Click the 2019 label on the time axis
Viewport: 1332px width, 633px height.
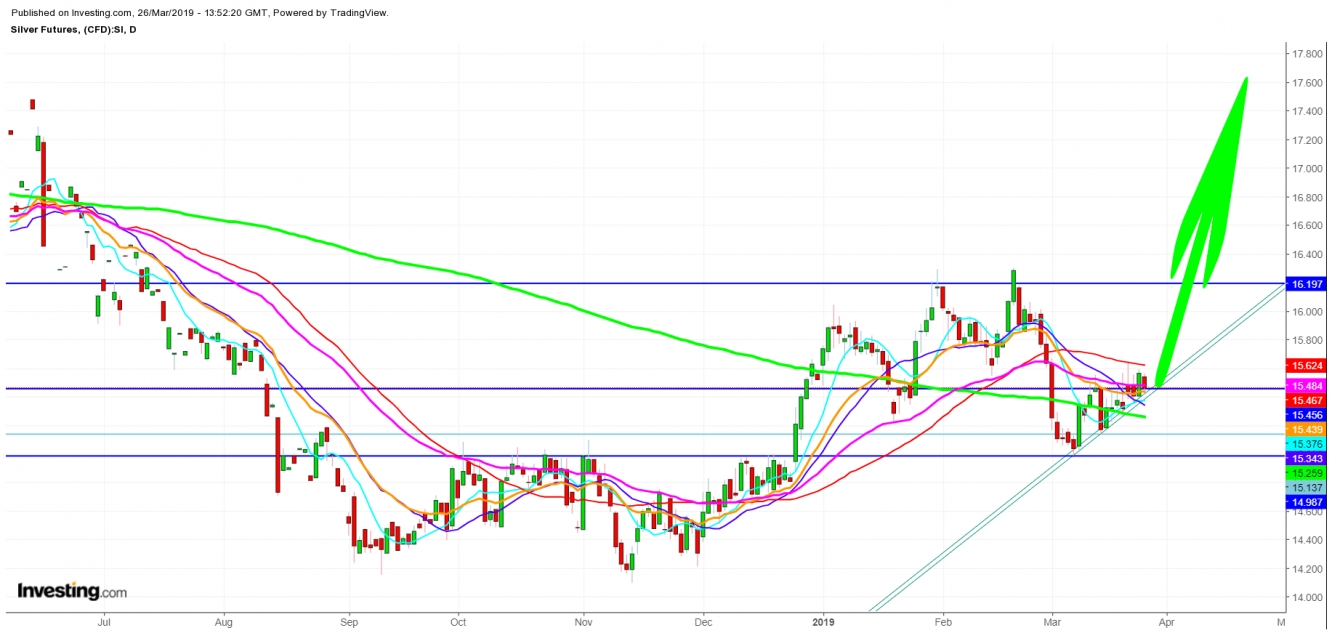[x=824, y=621]
